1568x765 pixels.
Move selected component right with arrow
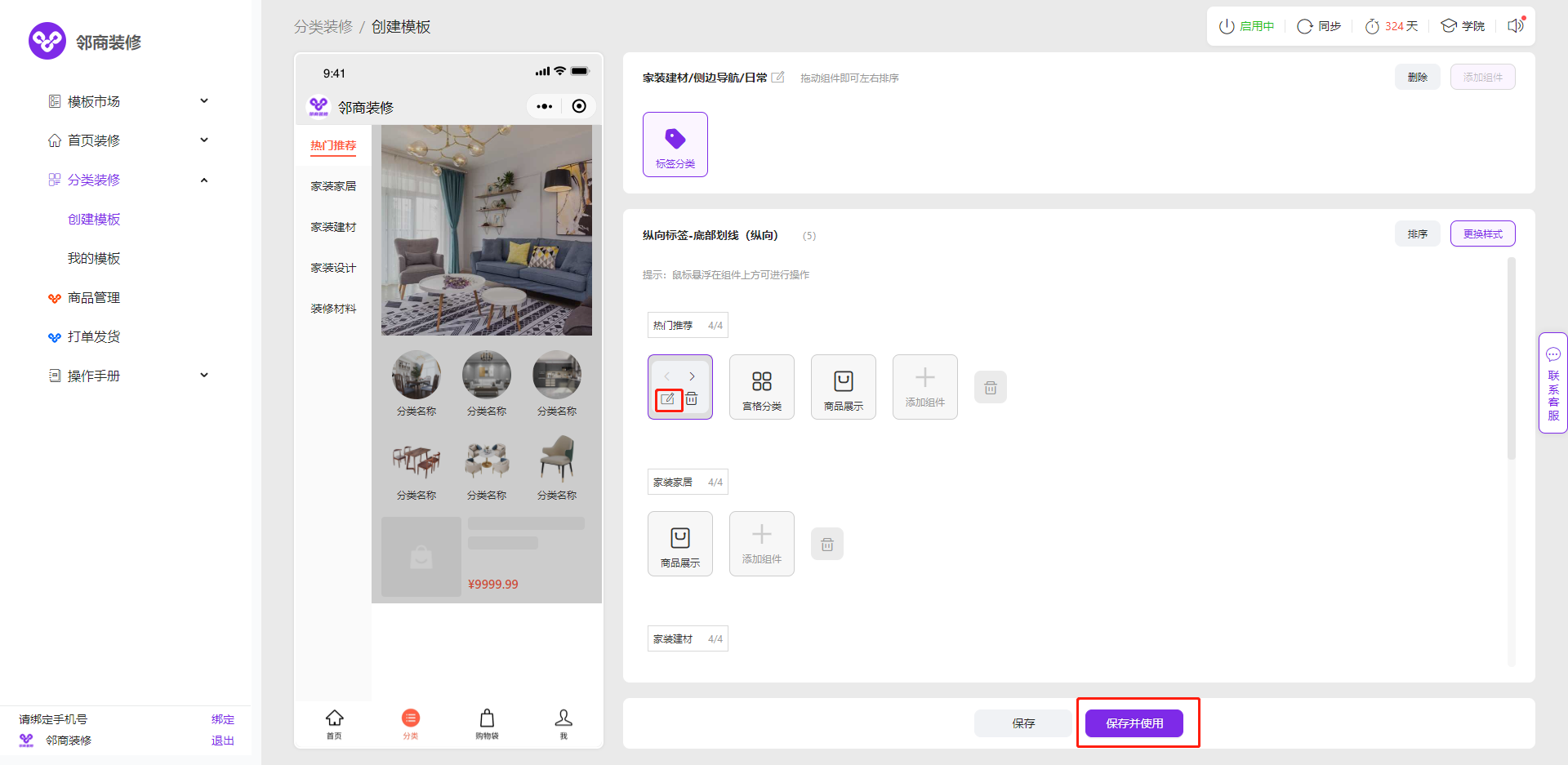click(x=692, y=376)
